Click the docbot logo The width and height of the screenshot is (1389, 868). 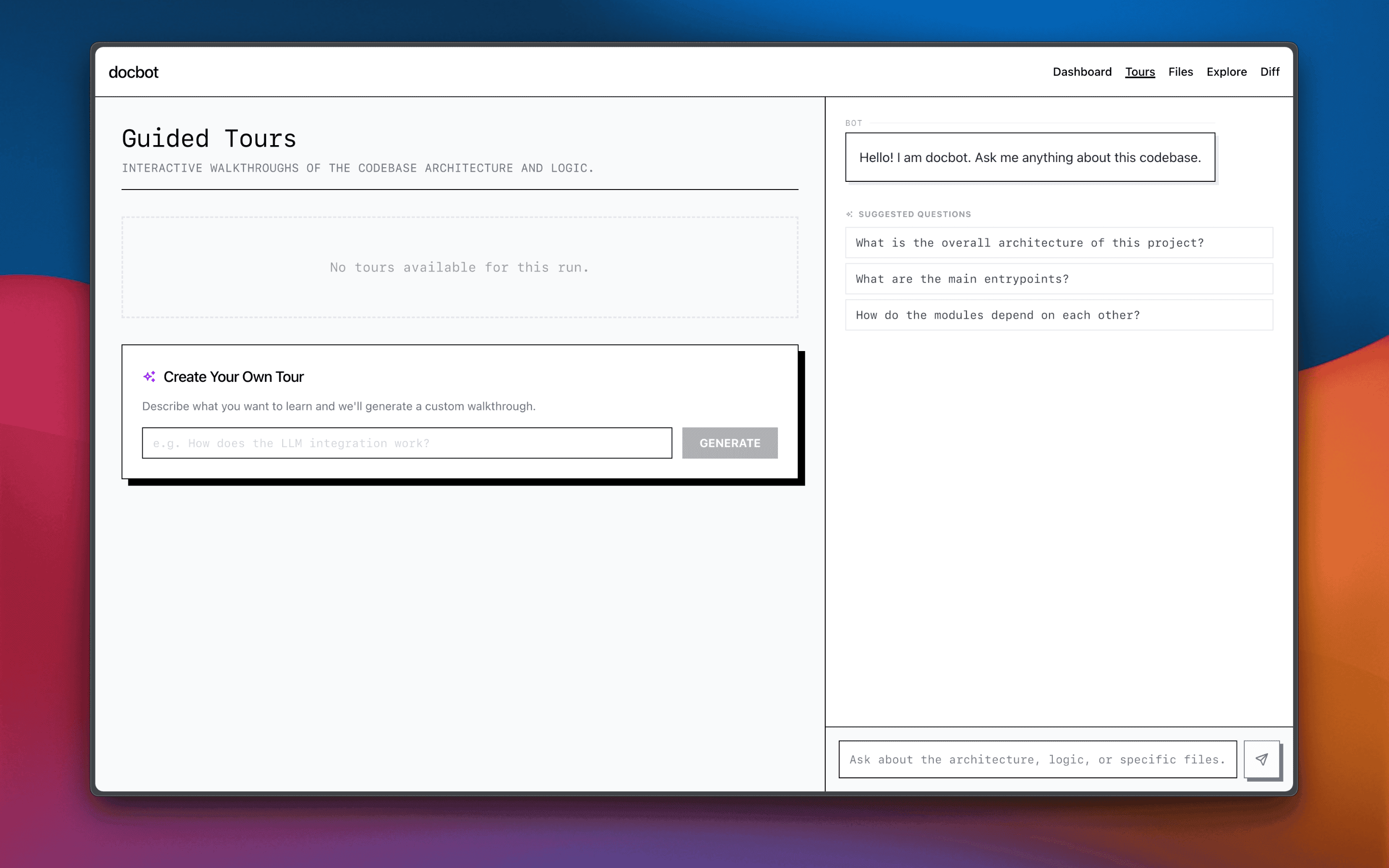tap(133, 72)
